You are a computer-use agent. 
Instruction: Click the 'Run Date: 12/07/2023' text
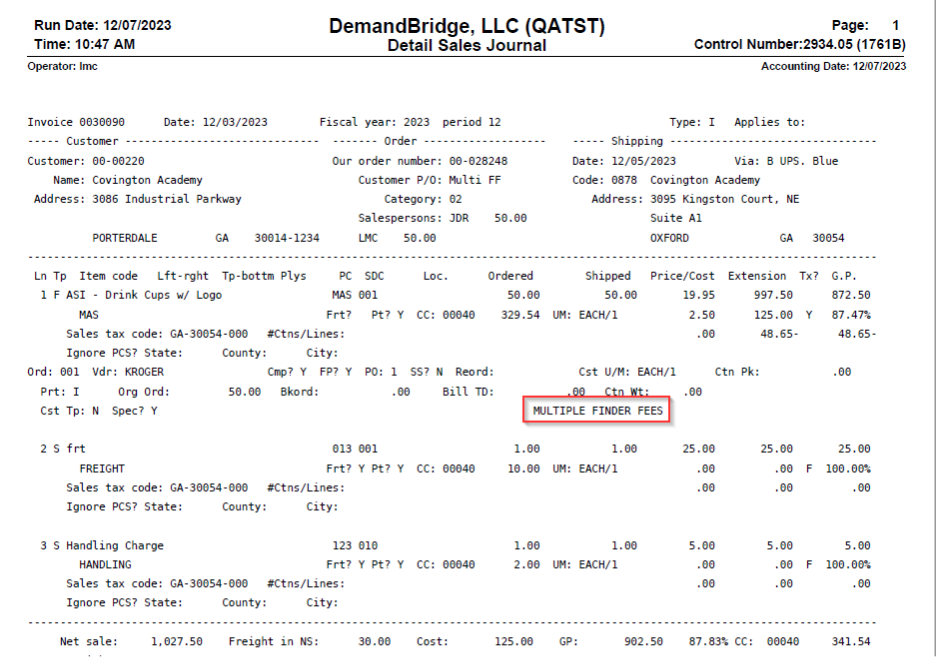pyautogui.click(x=103, y=26)
